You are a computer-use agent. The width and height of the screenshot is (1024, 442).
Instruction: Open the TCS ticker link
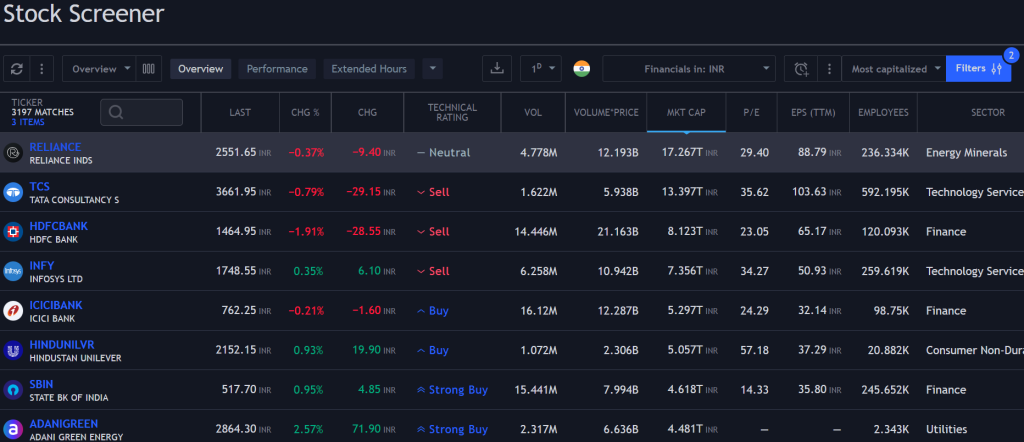[x=40, y=187]
